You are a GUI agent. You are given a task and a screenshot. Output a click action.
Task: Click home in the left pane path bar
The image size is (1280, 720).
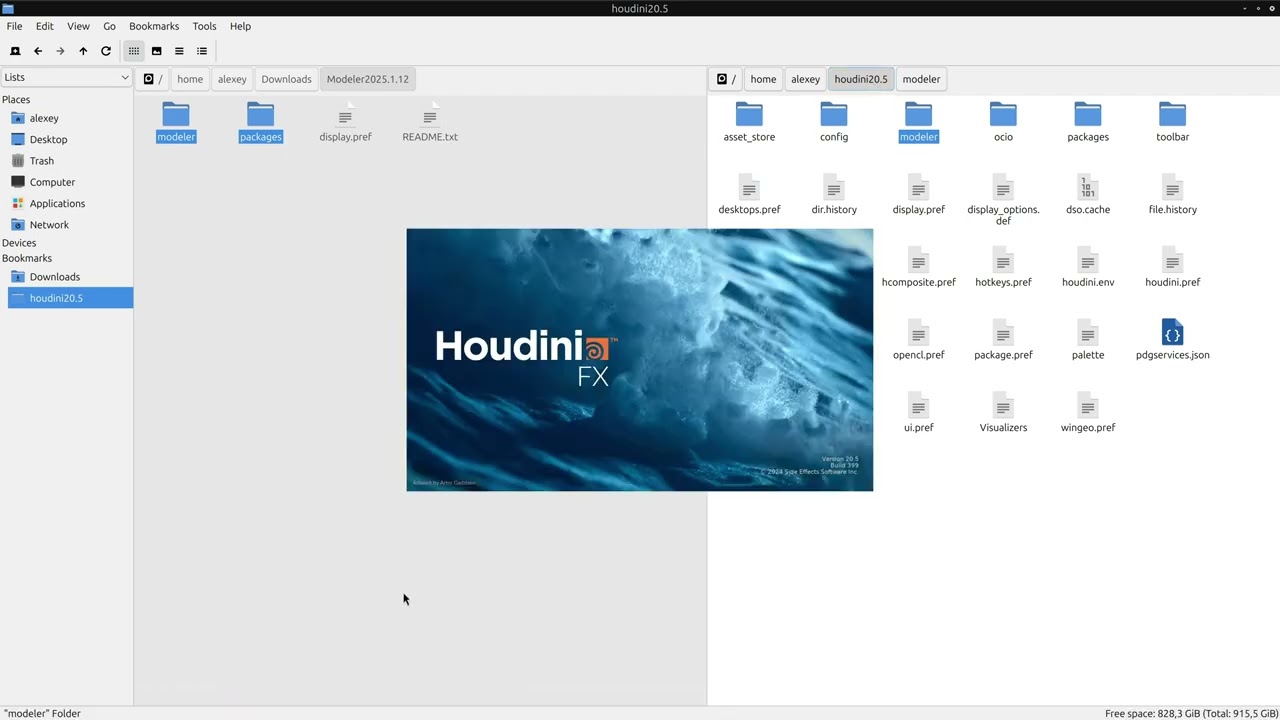(x=190, y=79)
